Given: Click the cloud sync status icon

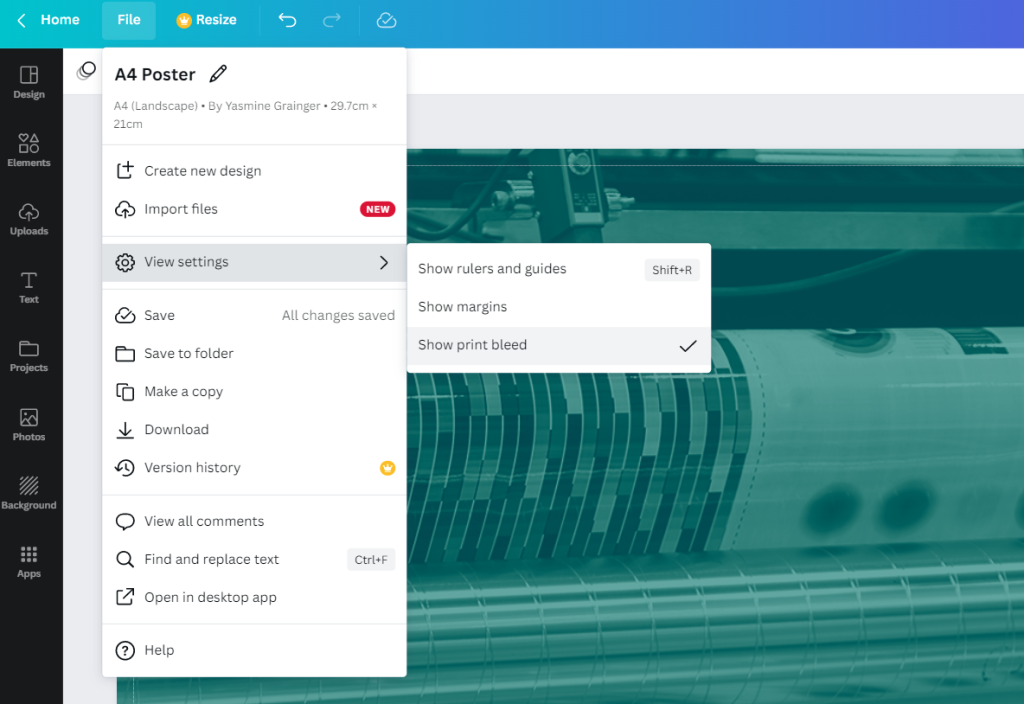Looking at the screenshot, I should pos(387,20).
